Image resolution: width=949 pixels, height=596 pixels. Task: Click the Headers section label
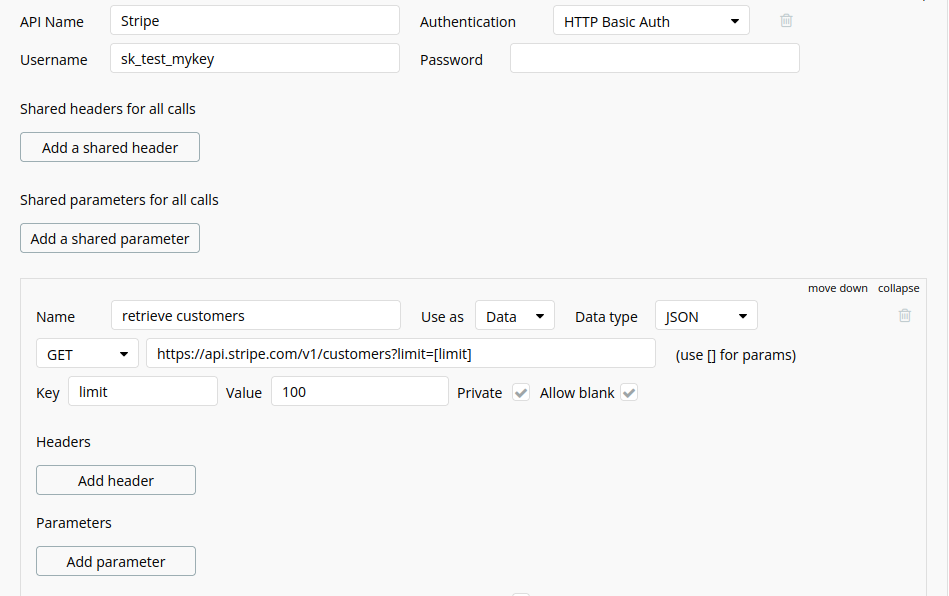tap(64, 442)
